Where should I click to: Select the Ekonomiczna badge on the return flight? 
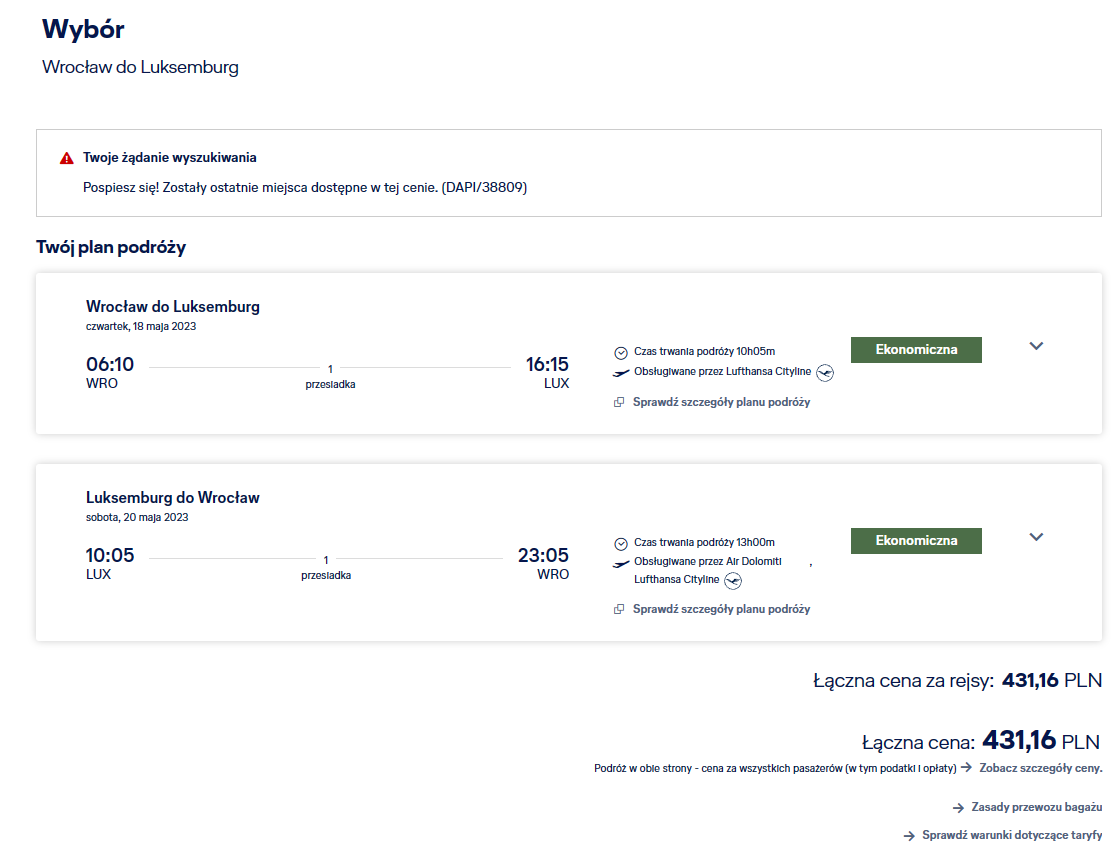pyautogui.click(x=916, y=541)
